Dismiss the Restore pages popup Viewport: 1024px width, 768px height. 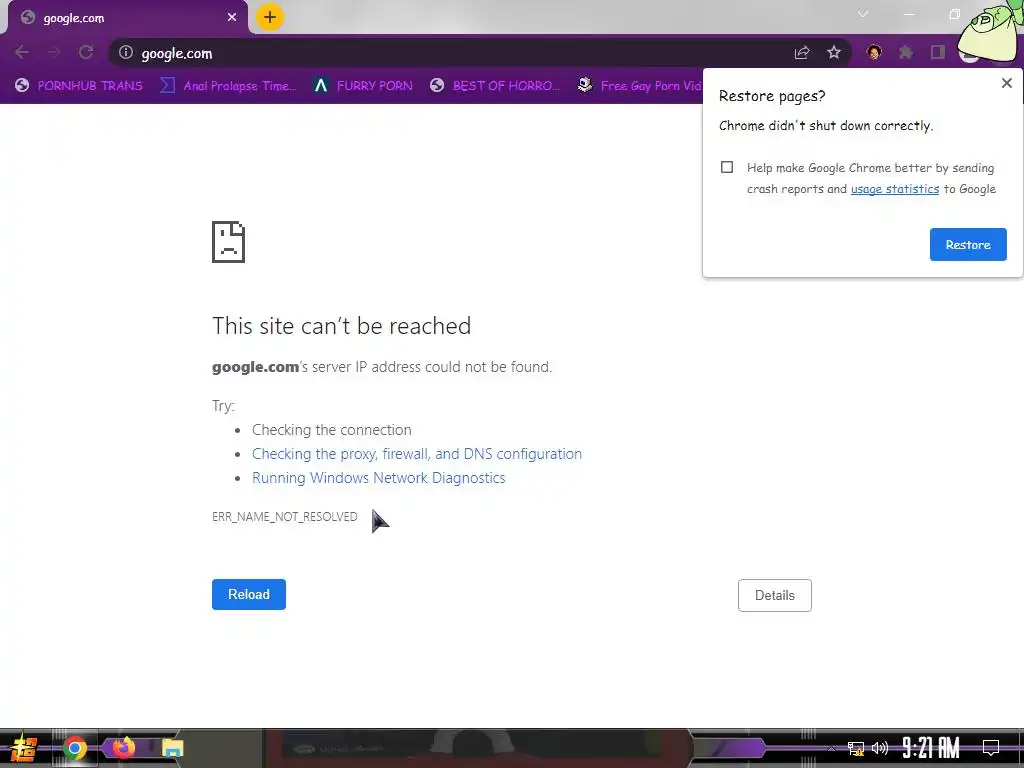click(1006, 83)
